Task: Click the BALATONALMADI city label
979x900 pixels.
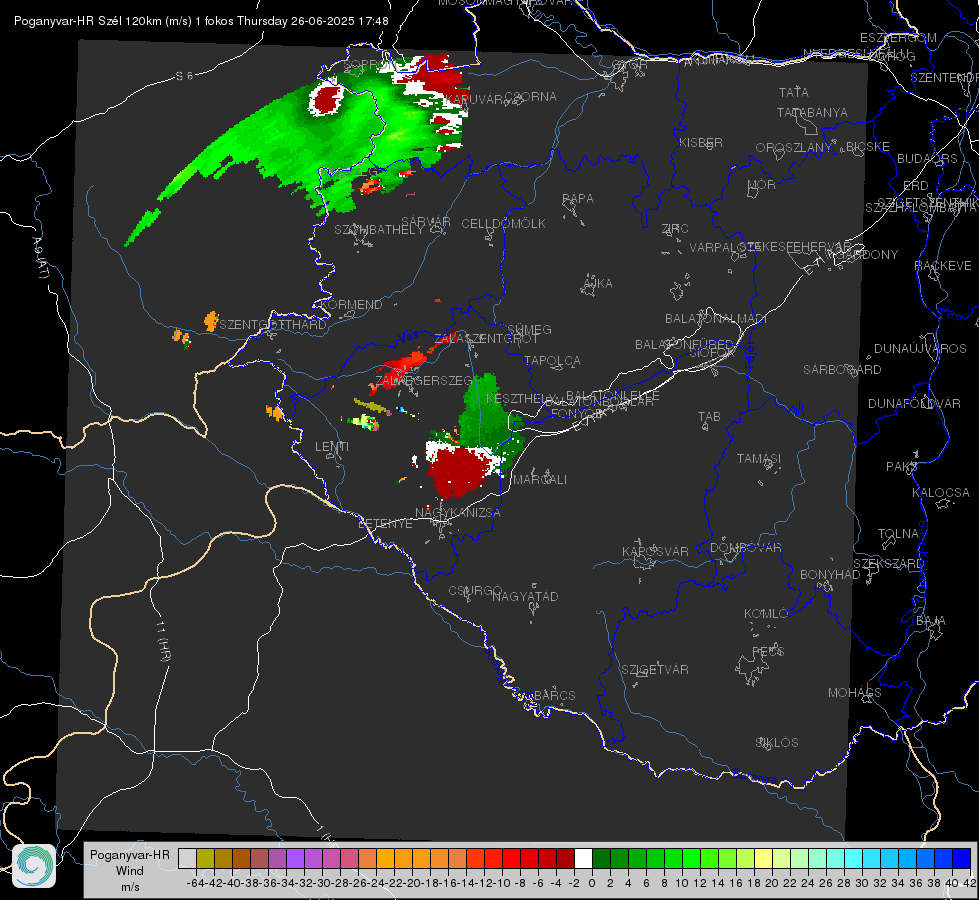Action: (716, 319)
